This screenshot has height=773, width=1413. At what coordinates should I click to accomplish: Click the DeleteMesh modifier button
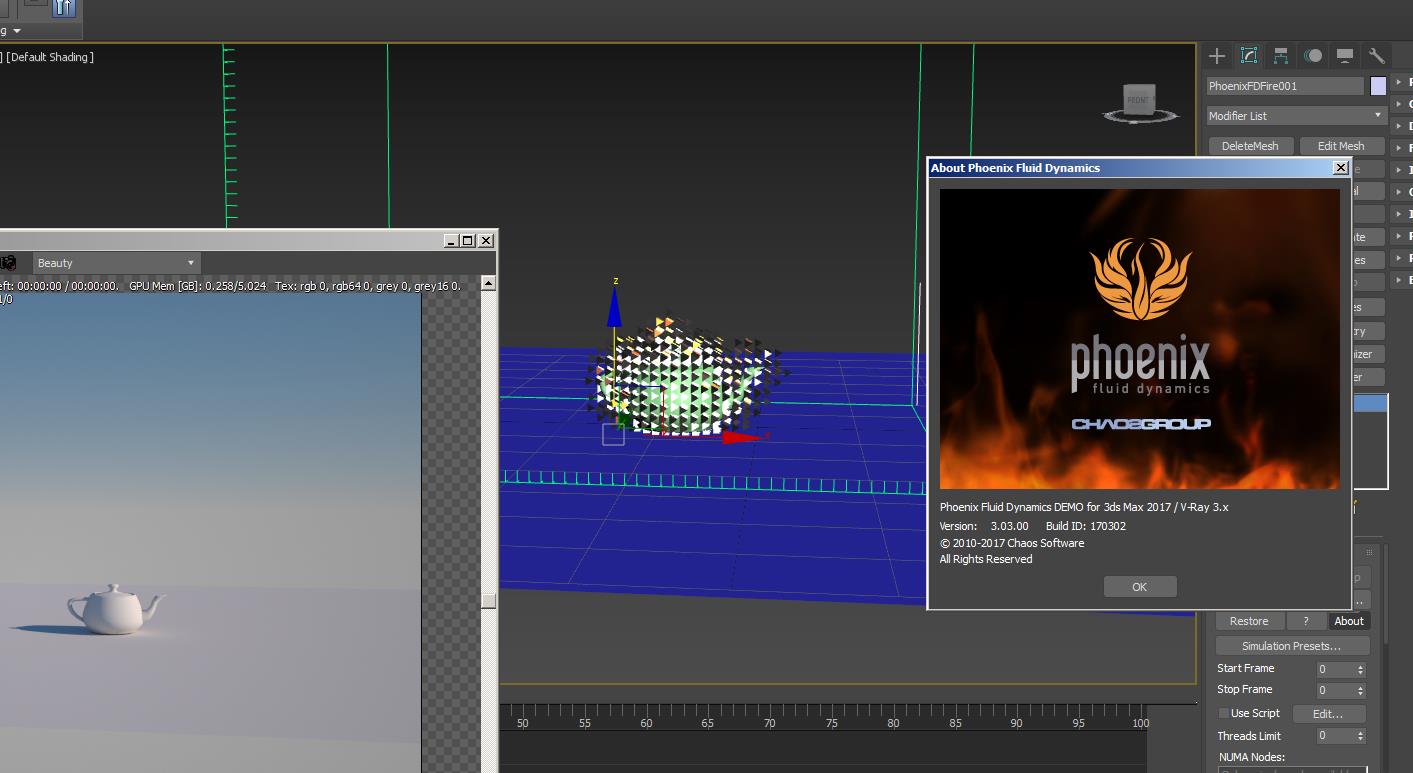[1250, 146]
